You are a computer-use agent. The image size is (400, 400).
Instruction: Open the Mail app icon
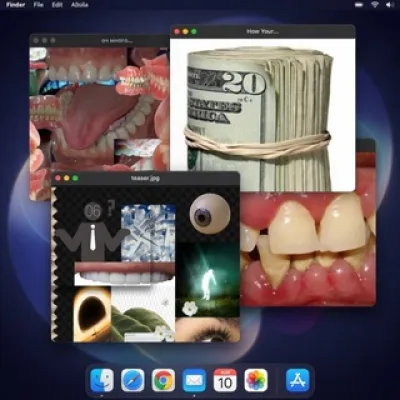click(194, 380)
